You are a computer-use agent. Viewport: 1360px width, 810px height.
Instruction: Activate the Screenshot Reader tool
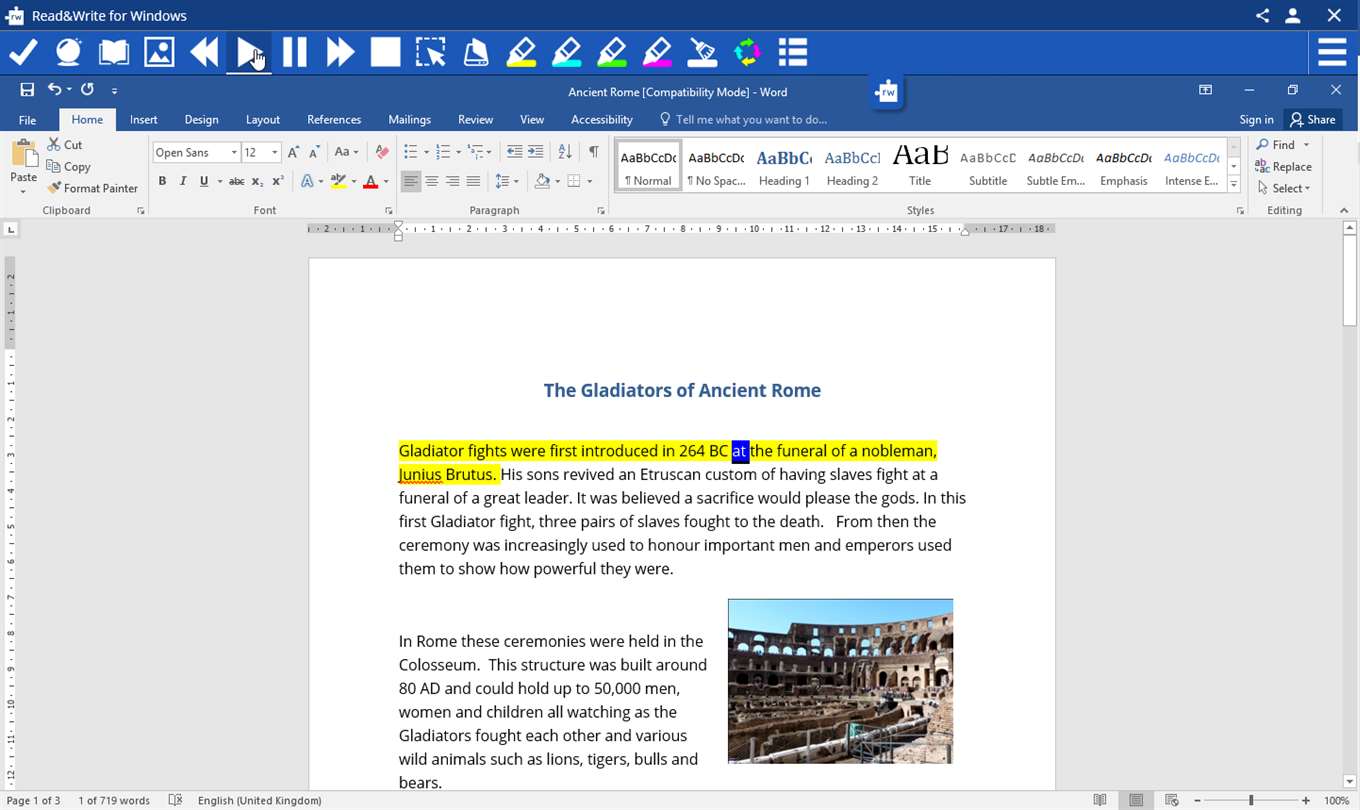pyautogui.click(x=431, y=52)
